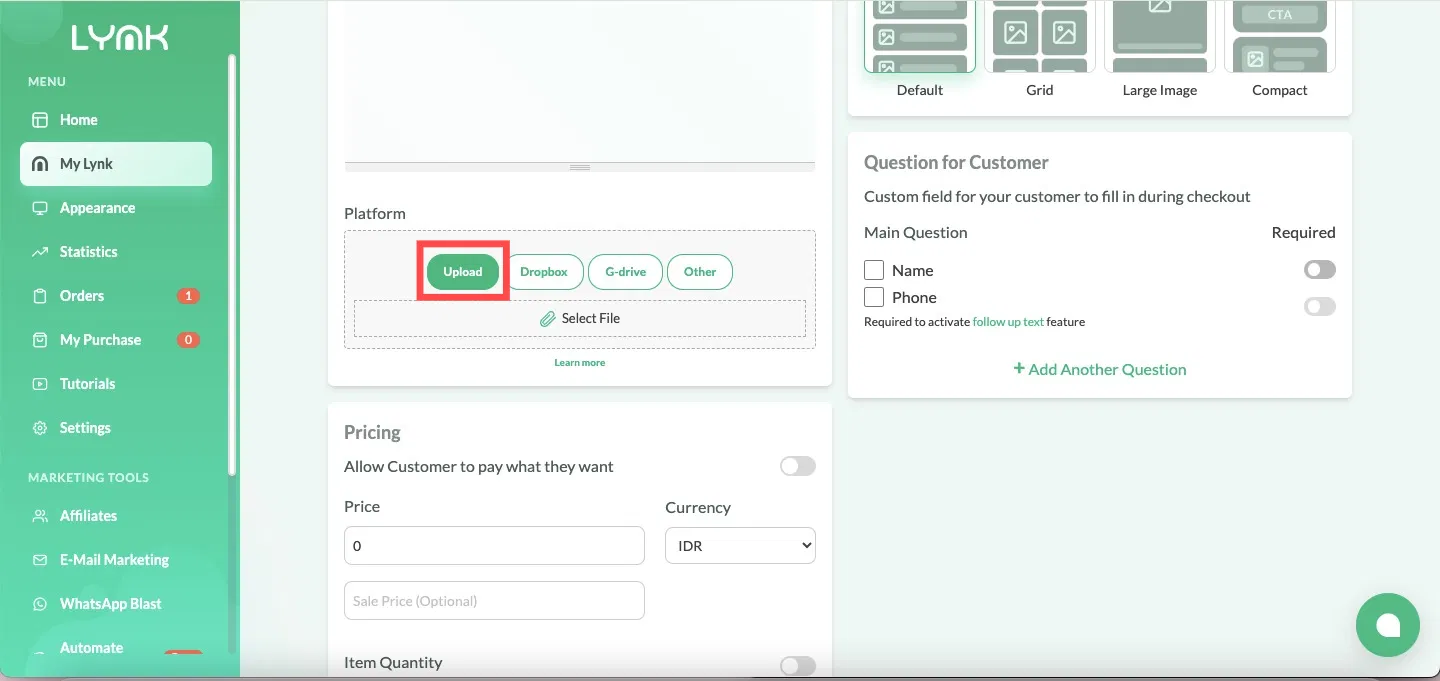
Task: Enable Allow Customer to pay what they want
Action: click(x=797, y=466)
